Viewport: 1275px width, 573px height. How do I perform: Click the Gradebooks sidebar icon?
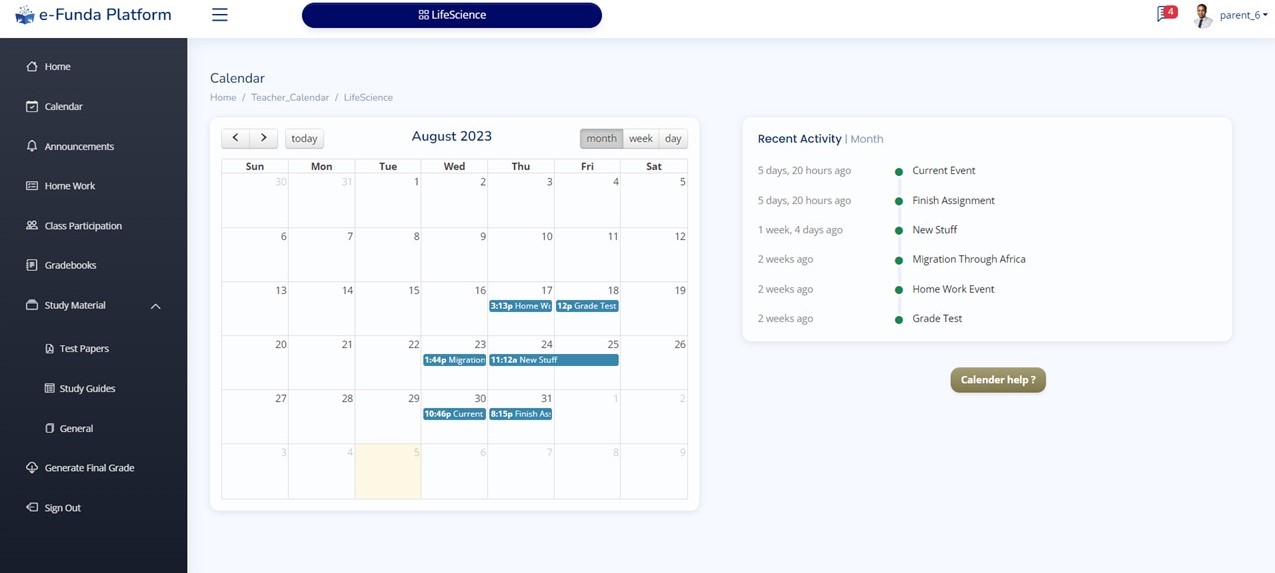(x=32, y=265)
